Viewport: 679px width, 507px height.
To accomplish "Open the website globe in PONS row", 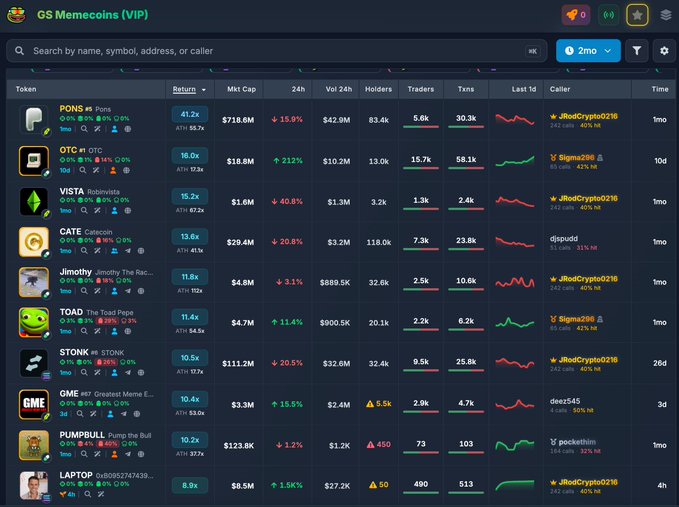I will [x=128, y=129].
